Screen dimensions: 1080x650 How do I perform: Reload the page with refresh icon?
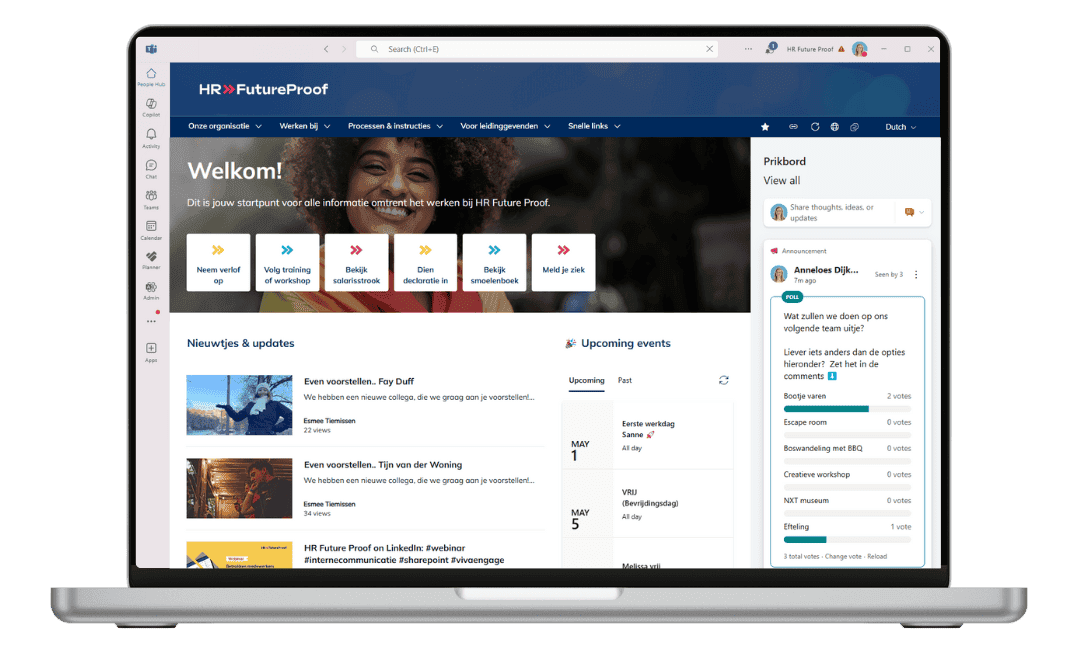(815, 127)
